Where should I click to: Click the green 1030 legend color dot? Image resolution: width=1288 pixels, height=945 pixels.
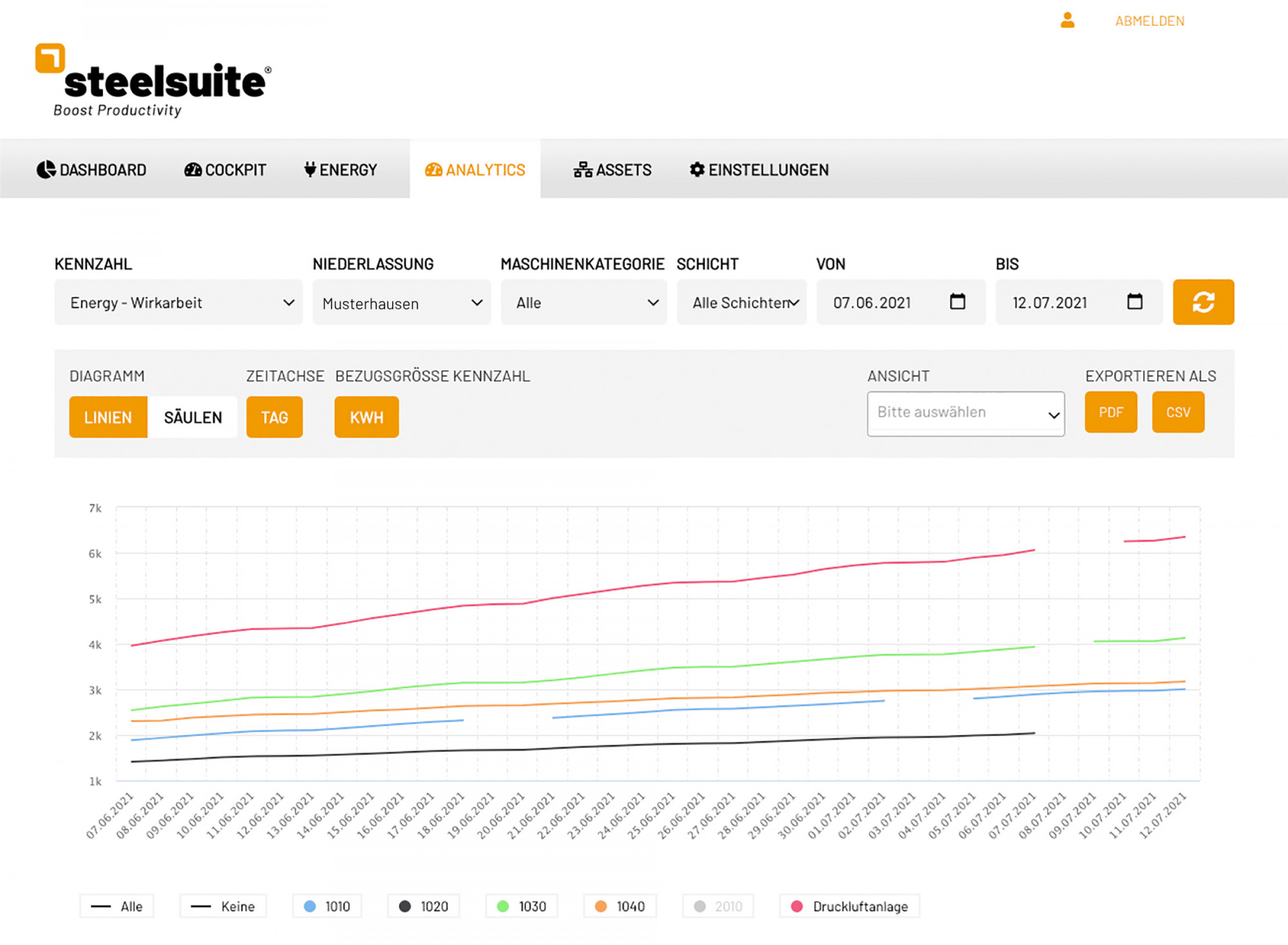502,906
